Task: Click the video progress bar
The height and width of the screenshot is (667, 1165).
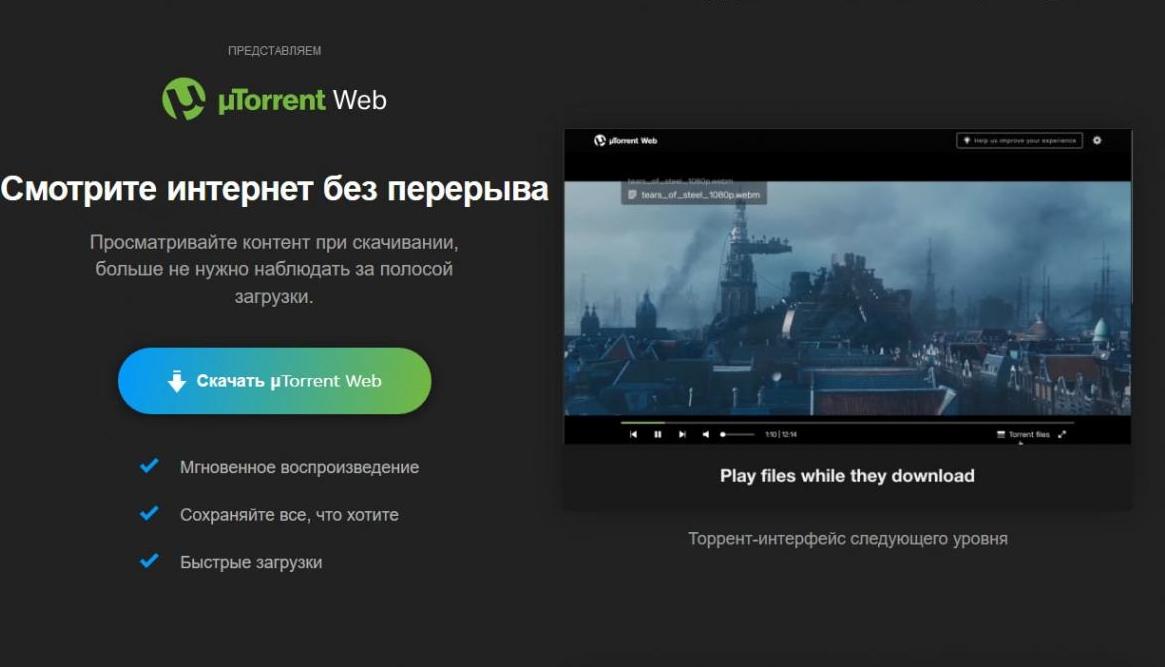Action: pos(847,423)
